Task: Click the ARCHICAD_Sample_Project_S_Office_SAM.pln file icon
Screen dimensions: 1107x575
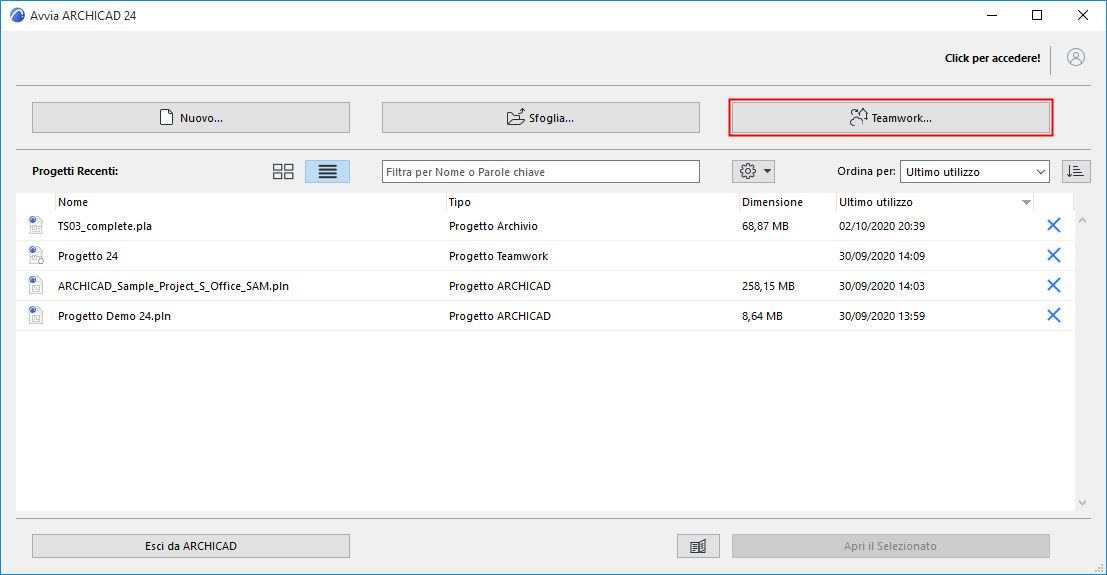Action: [x=35, y=285]
